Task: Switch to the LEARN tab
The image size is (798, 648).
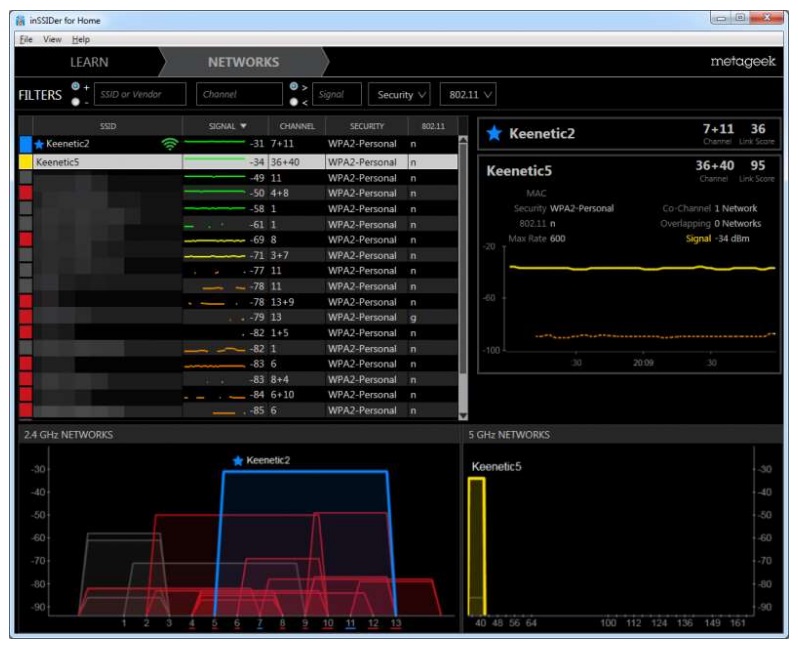Action: (89, 62)
